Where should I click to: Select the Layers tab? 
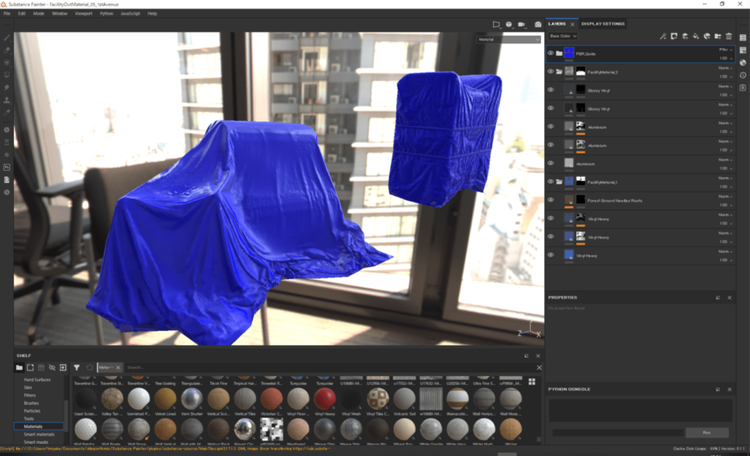(x=557, y=24)
